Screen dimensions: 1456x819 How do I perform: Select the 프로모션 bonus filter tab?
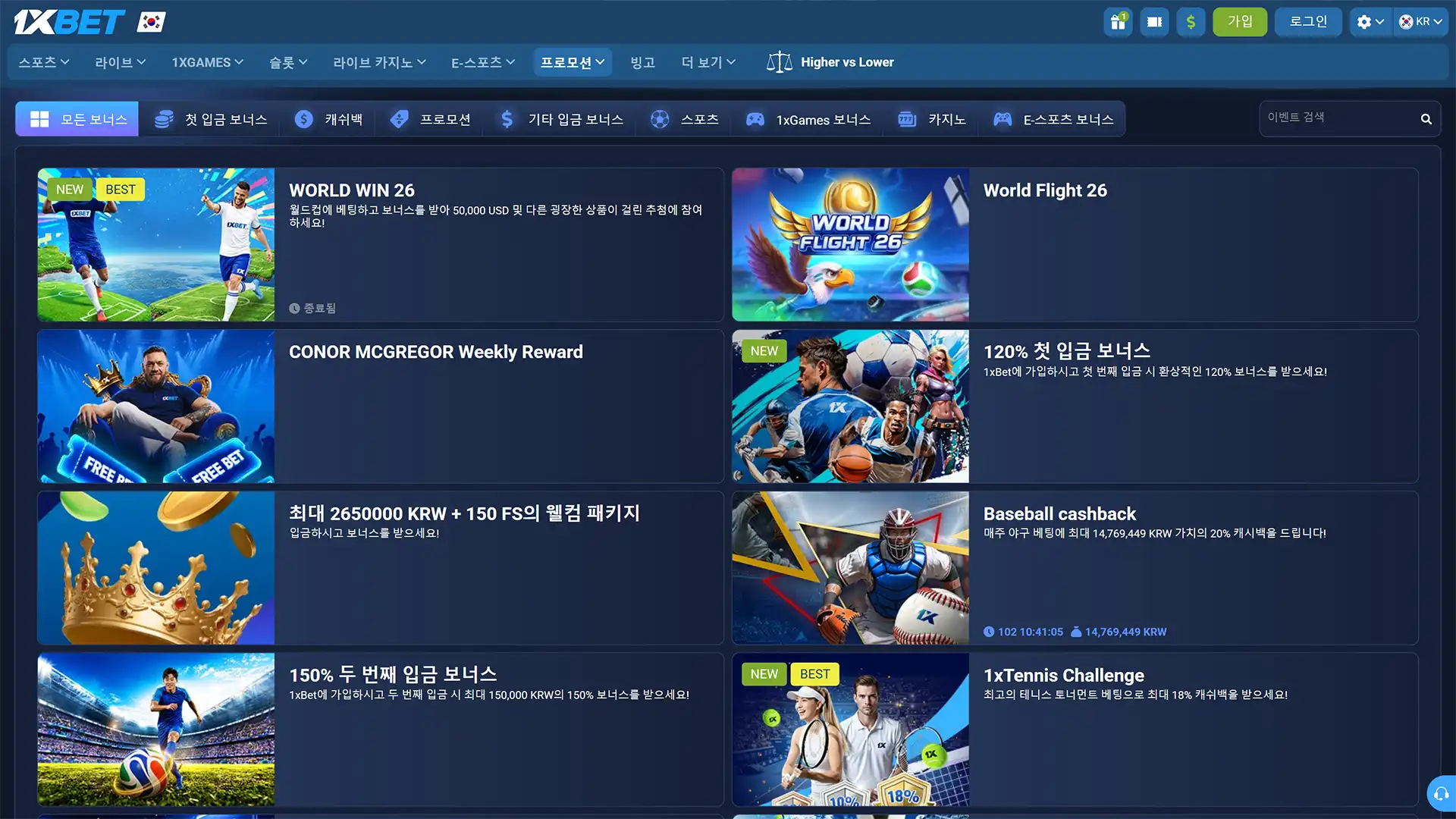tap(431, 119)
